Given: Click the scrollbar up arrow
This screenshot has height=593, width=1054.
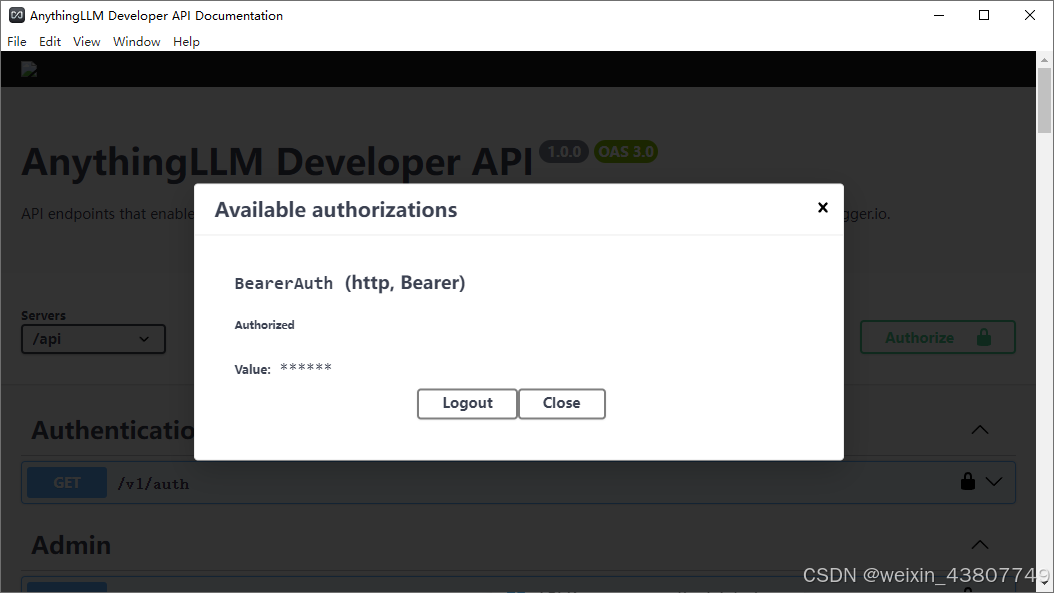Looking at the screenshot, I should point(1044,59).
